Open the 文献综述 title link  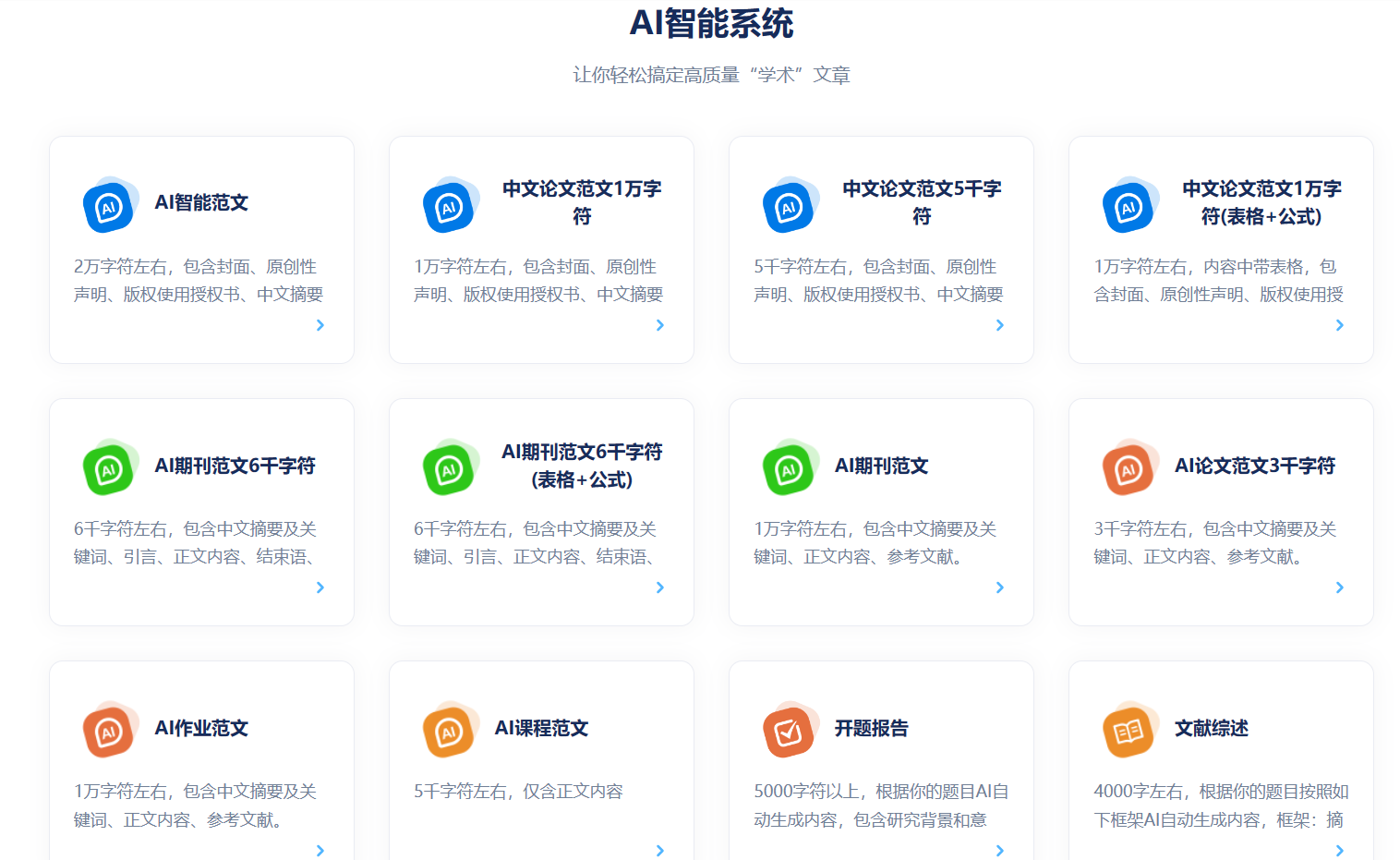[1211, 728]
